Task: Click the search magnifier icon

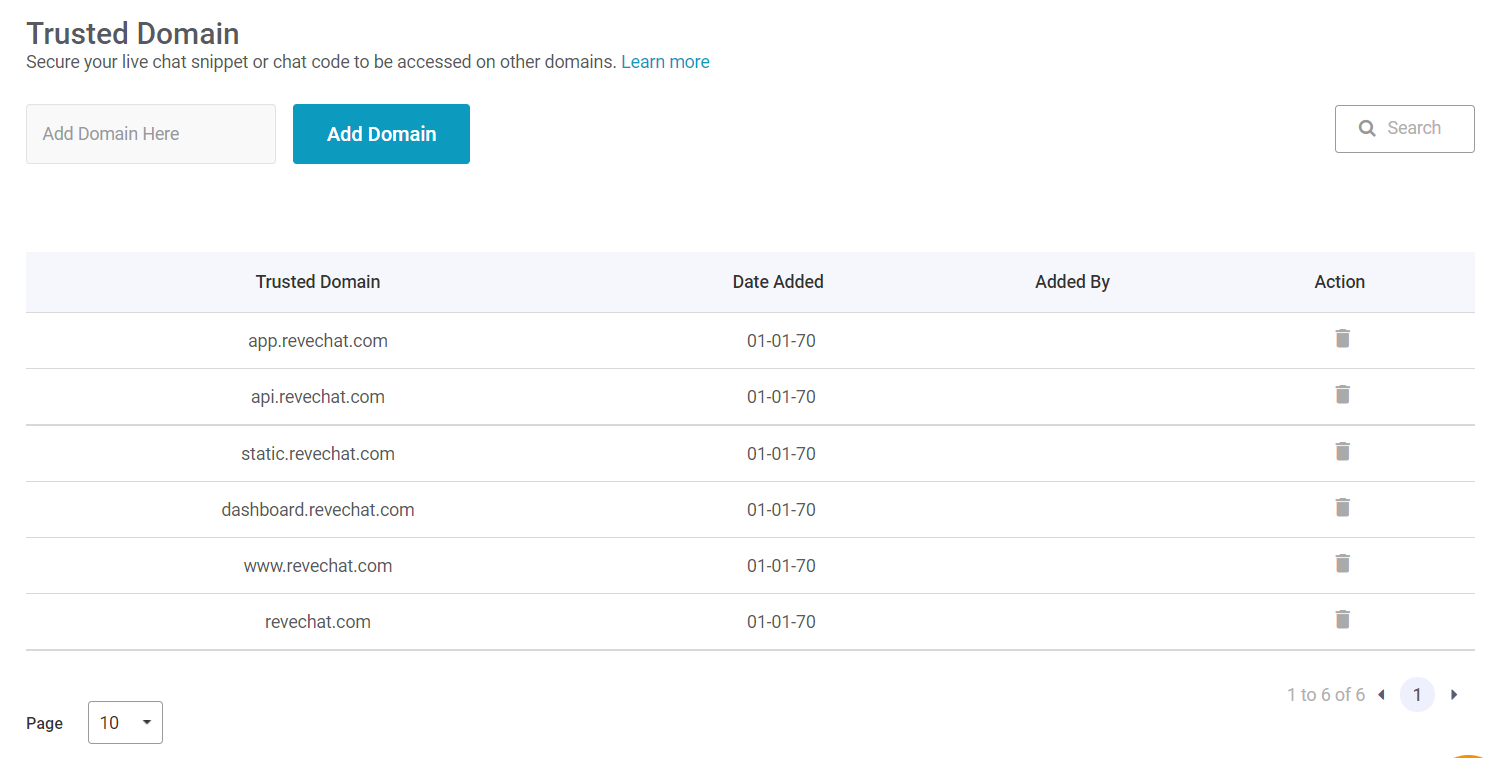Action: click(1367, 128)
